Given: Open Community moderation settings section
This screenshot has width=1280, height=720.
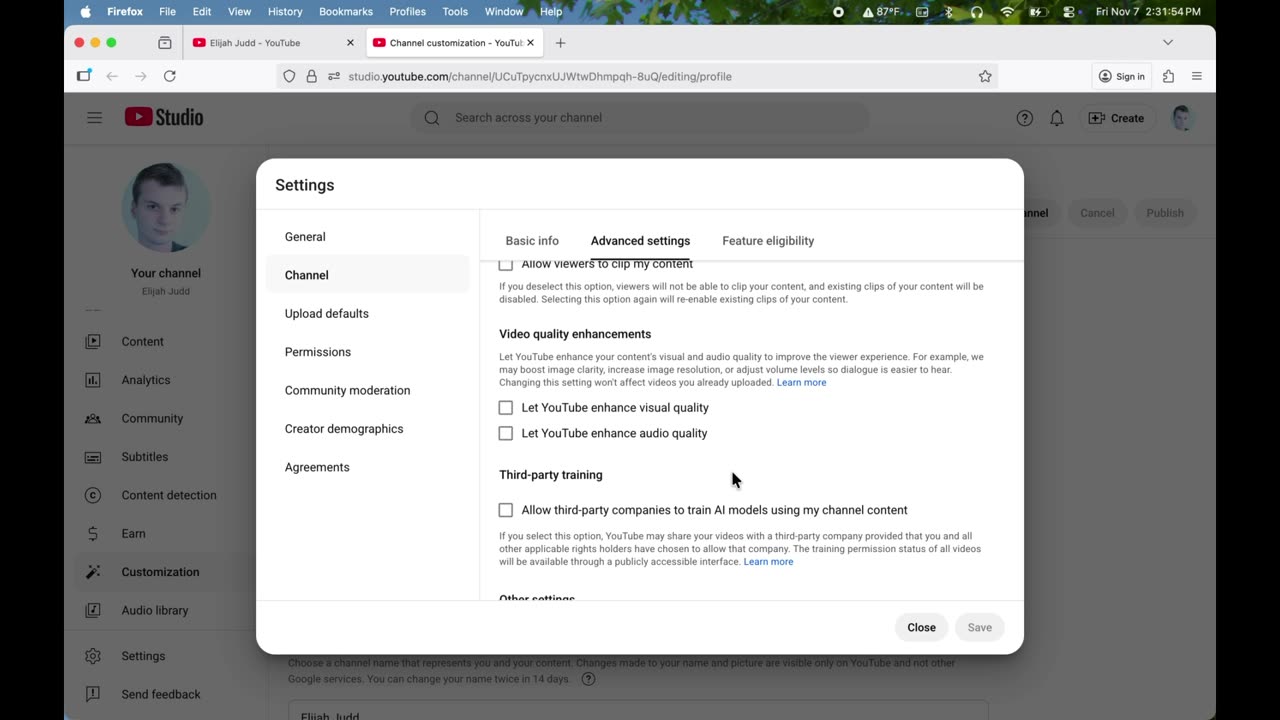Looking at the screenshot, I should pos(368,390).
